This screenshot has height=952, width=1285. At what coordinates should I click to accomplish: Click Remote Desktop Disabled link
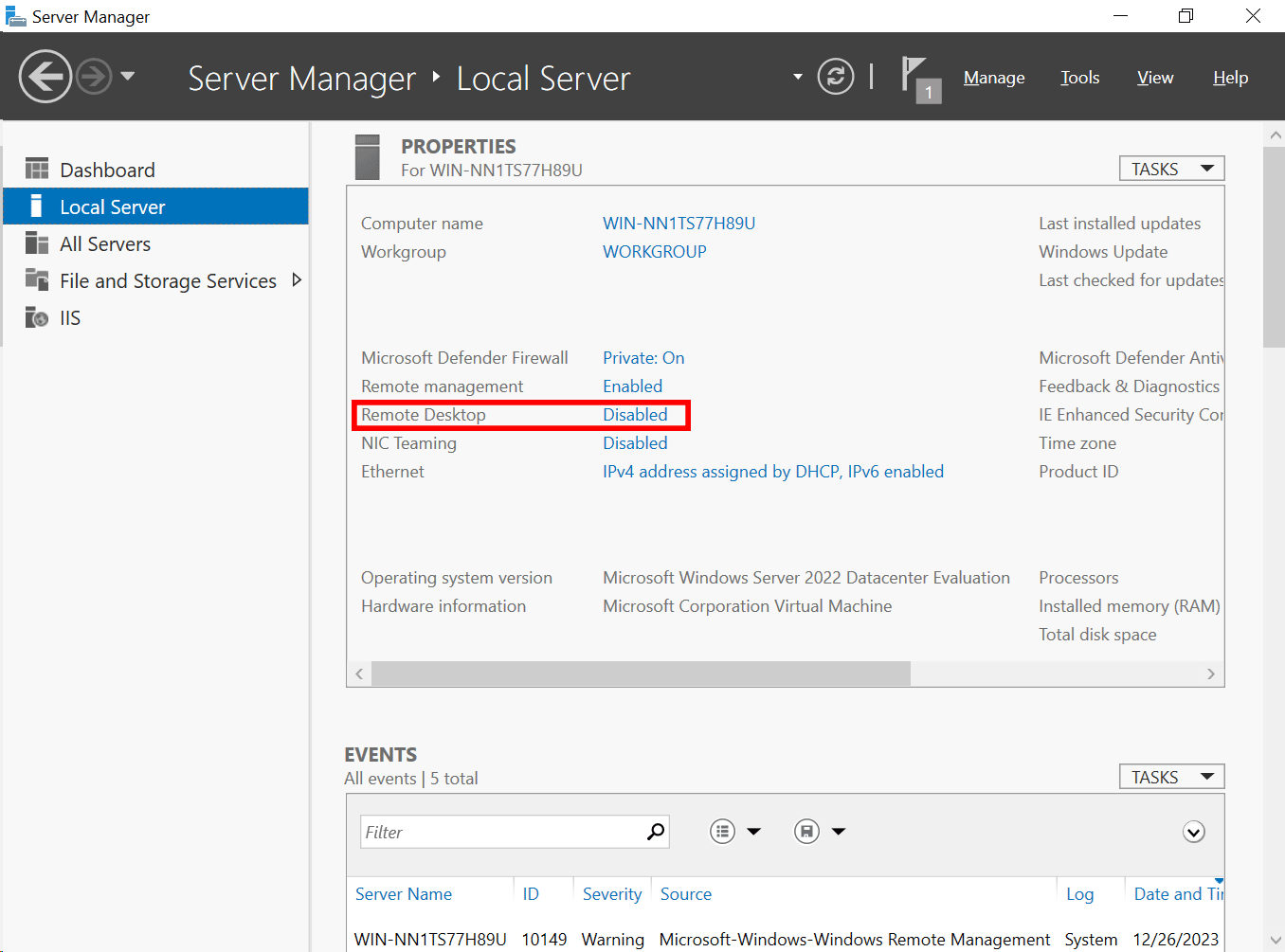click(x=635, y=415)
